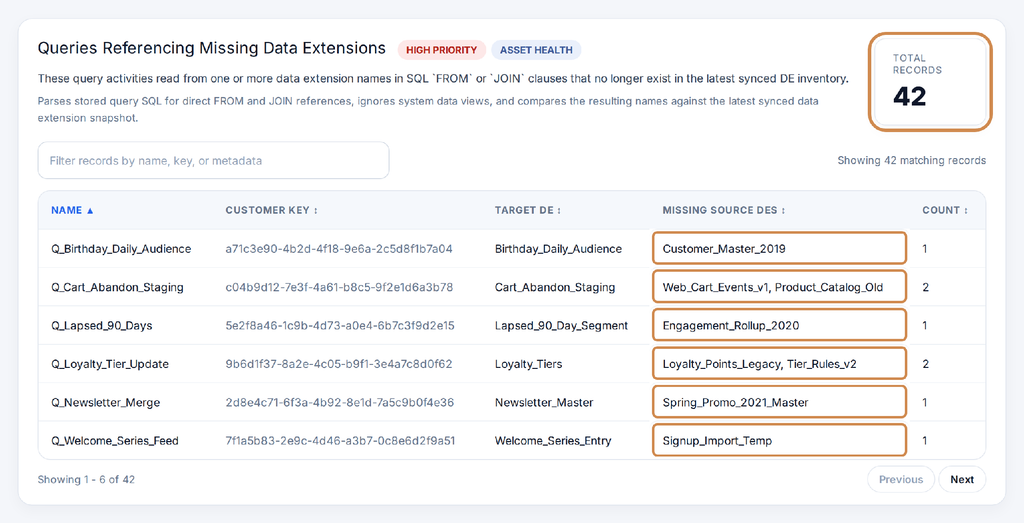
Task: Click customer key 9b6d1f37-8a2e-4c05-b9f1-3e4a7c8d0f62
Action: pyautogui.click(x=339, y=364)
